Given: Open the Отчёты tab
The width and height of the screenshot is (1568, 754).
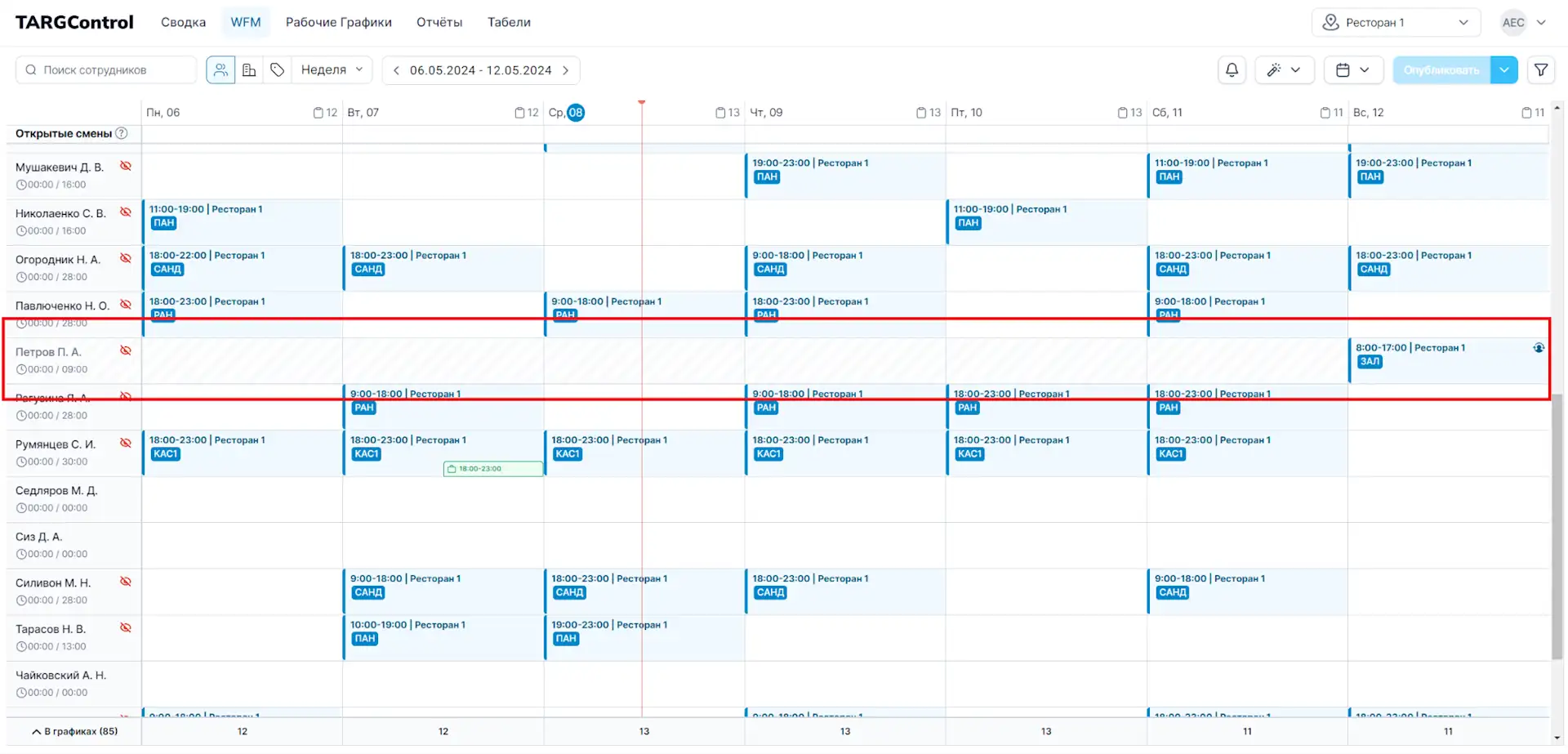Looking at the screenshot, I should [439, 23].
